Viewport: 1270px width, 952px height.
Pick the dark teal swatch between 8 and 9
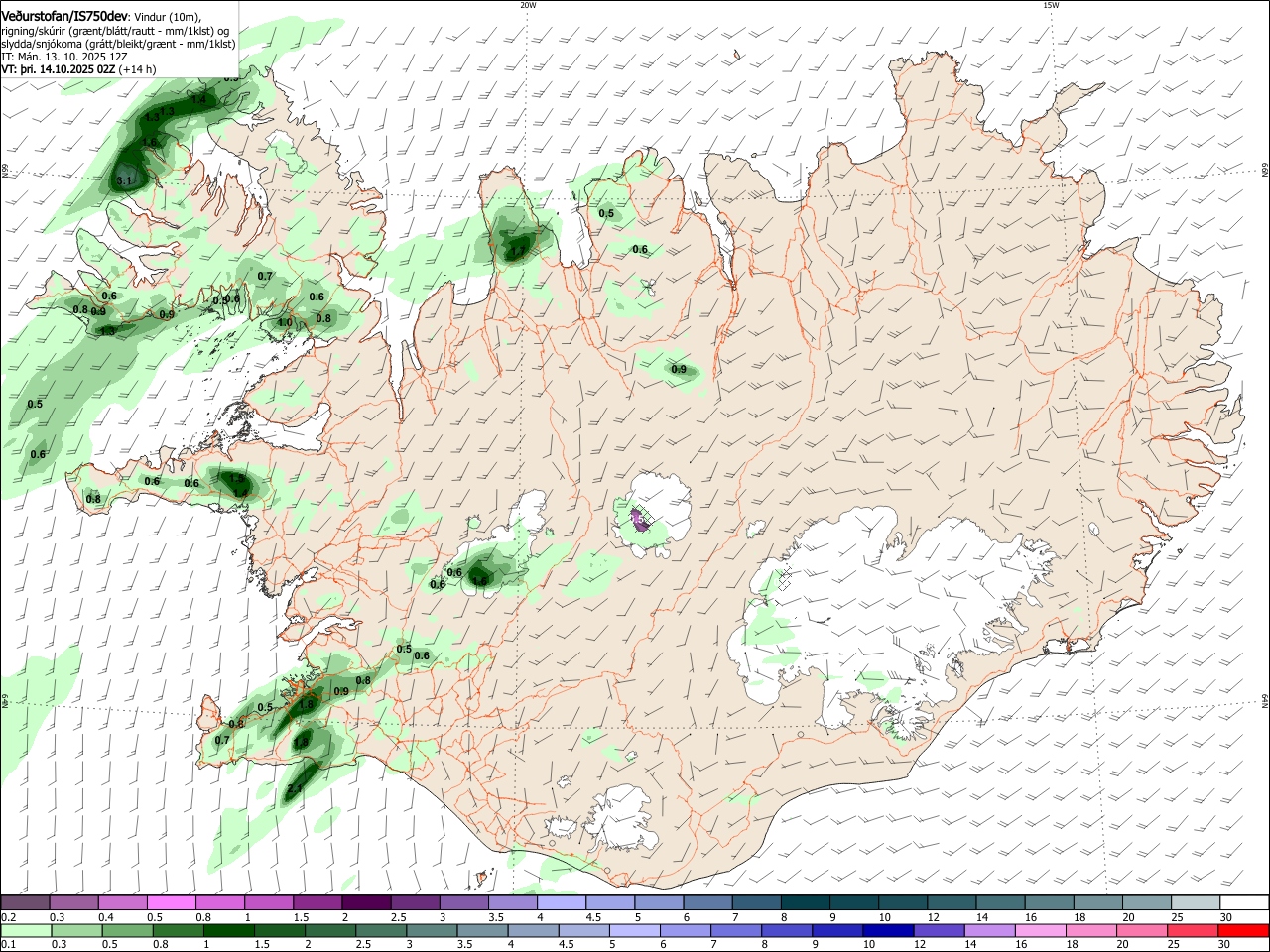[806, 903]
